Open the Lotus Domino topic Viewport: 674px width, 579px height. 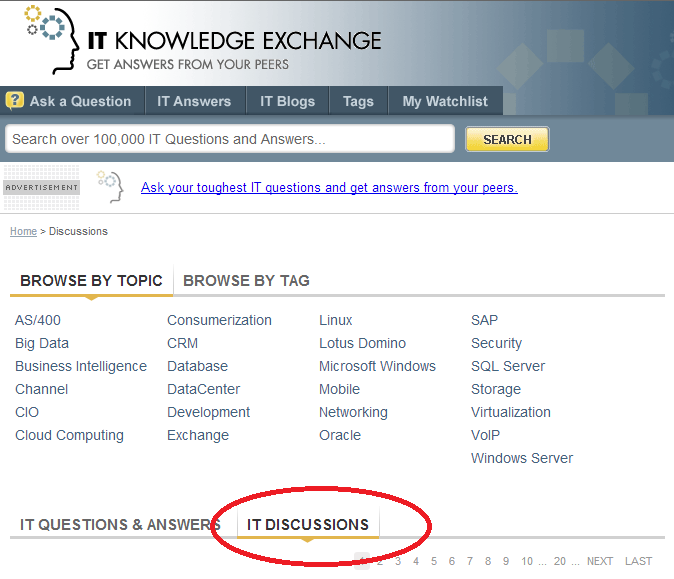[362, 343]
